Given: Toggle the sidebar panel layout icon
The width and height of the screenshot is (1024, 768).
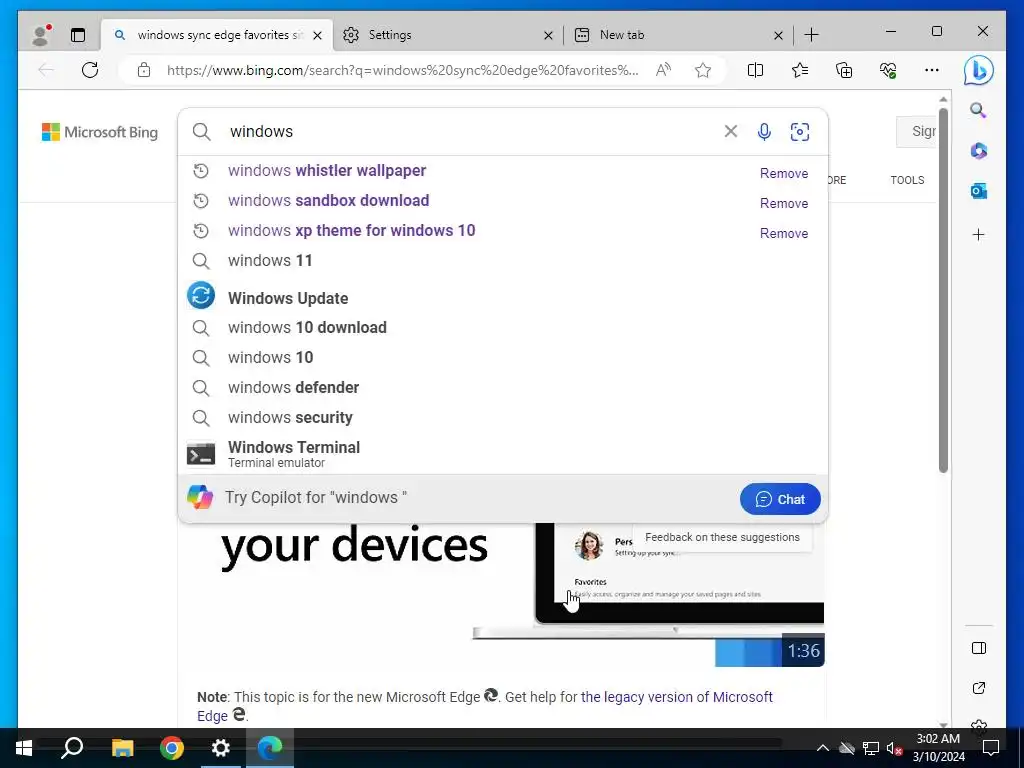Looking at the screenshot, I should coord(978,648).
